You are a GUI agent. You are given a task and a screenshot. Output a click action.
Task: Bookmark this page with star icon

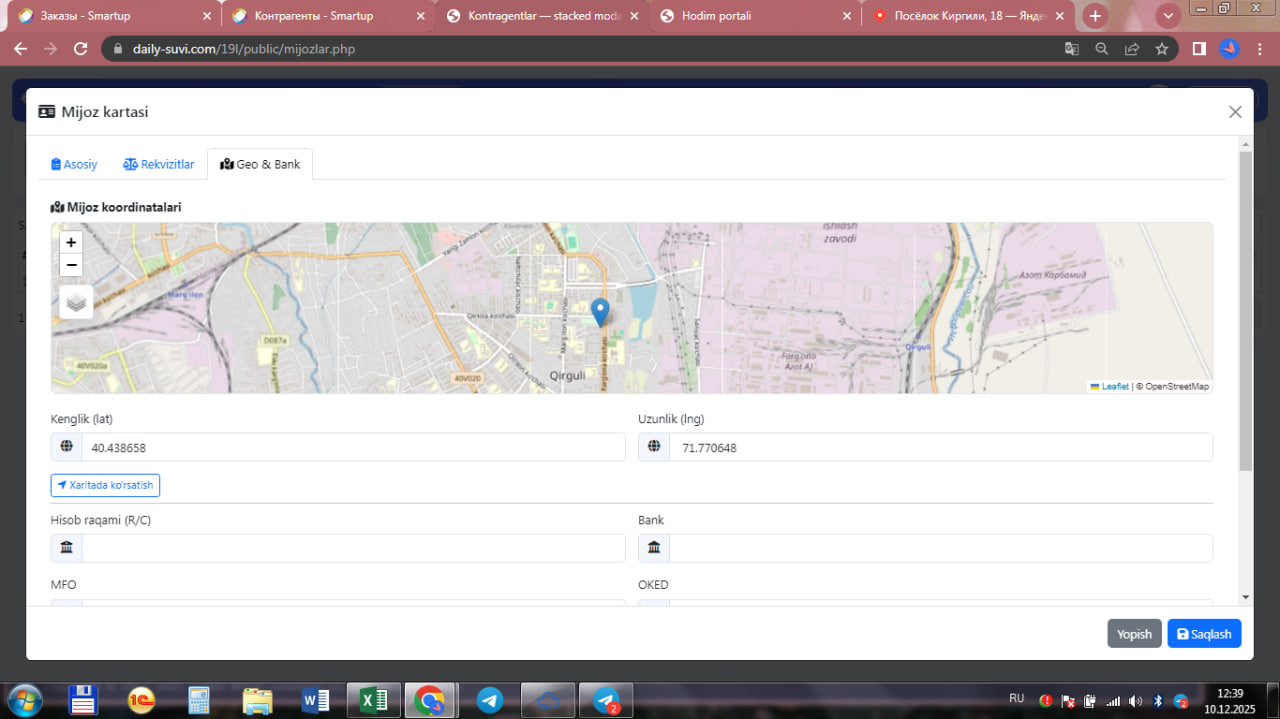click(1161, 48)
